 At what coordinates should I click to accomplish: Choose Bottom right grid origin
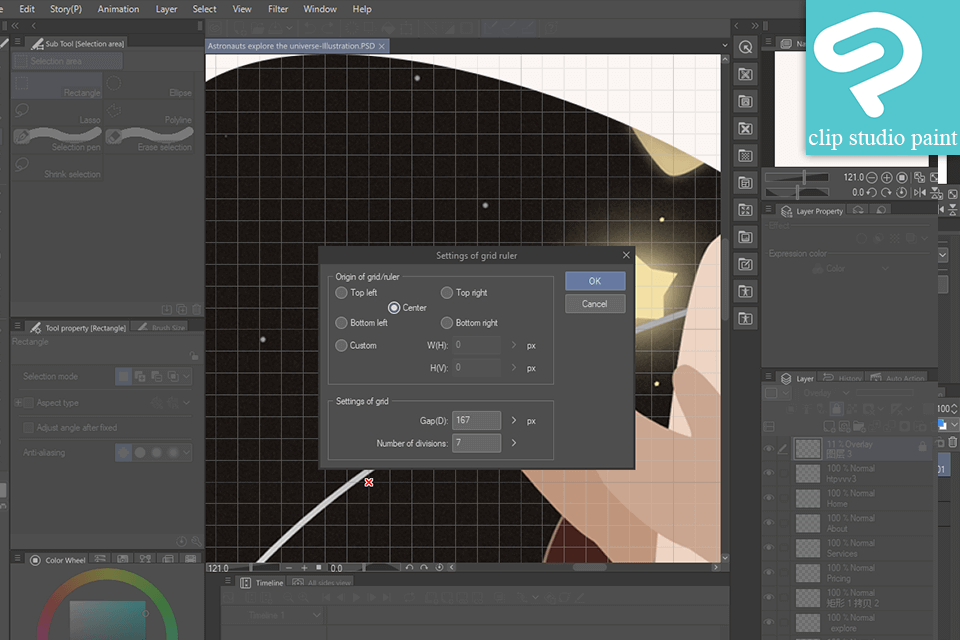447,322
